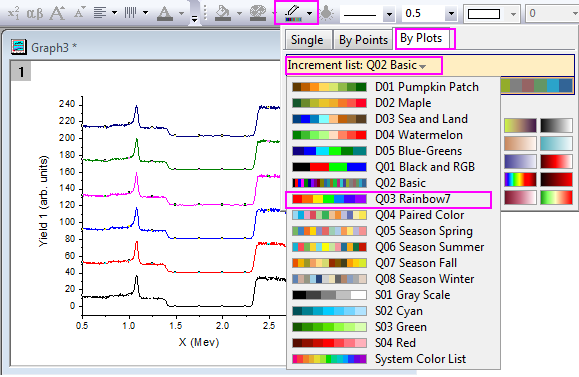Select D02 Maple palette

point(393,103)
